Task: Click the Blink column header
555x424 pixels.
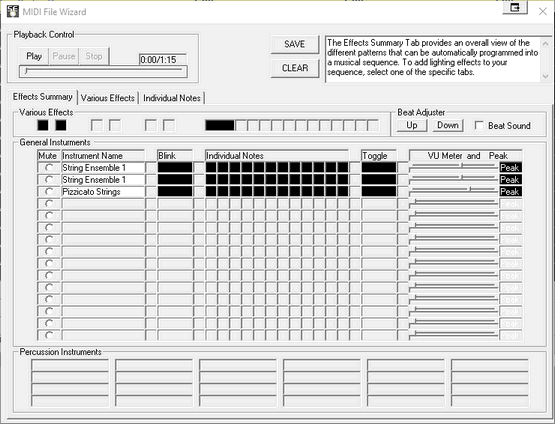Action: [x=175, y=156]
